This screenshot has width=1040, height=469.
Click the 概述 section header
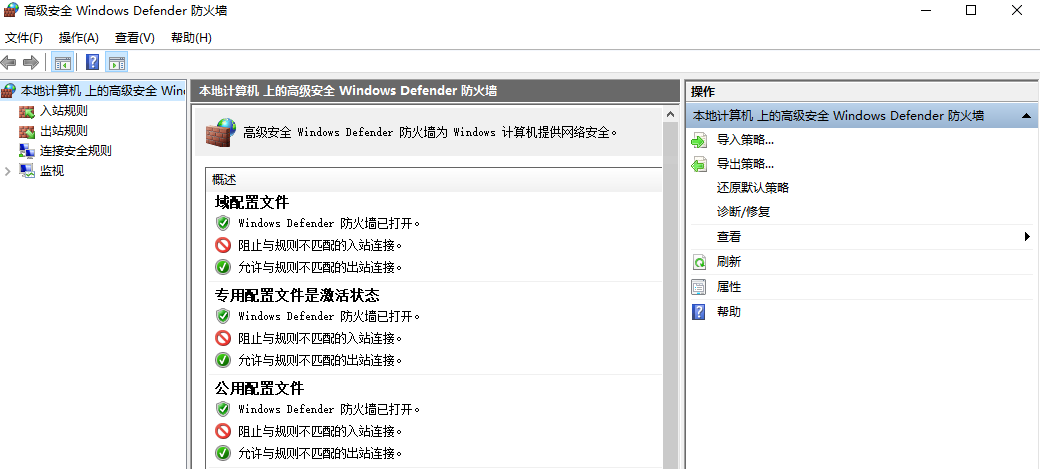[x=224, y=180]
